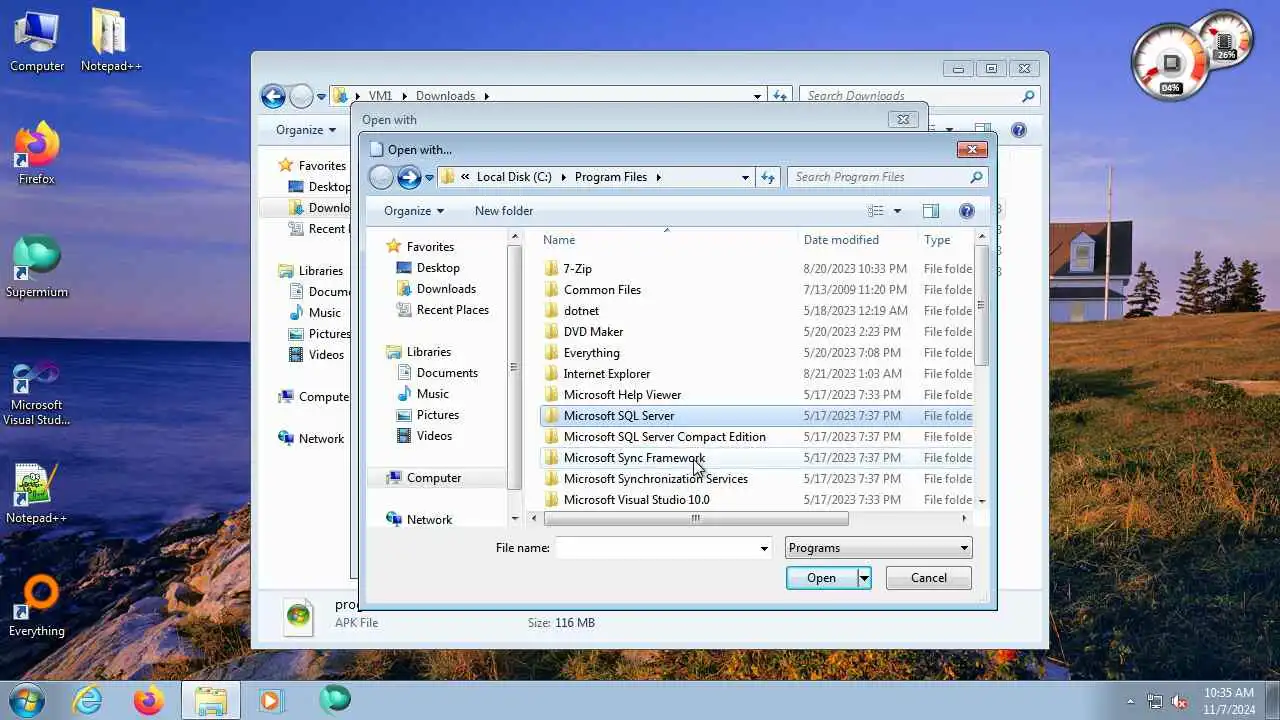The image size is (1280, 720).
Task: Expand the recent pages dropdown near Forward
Action: click(x=429, y=178)
